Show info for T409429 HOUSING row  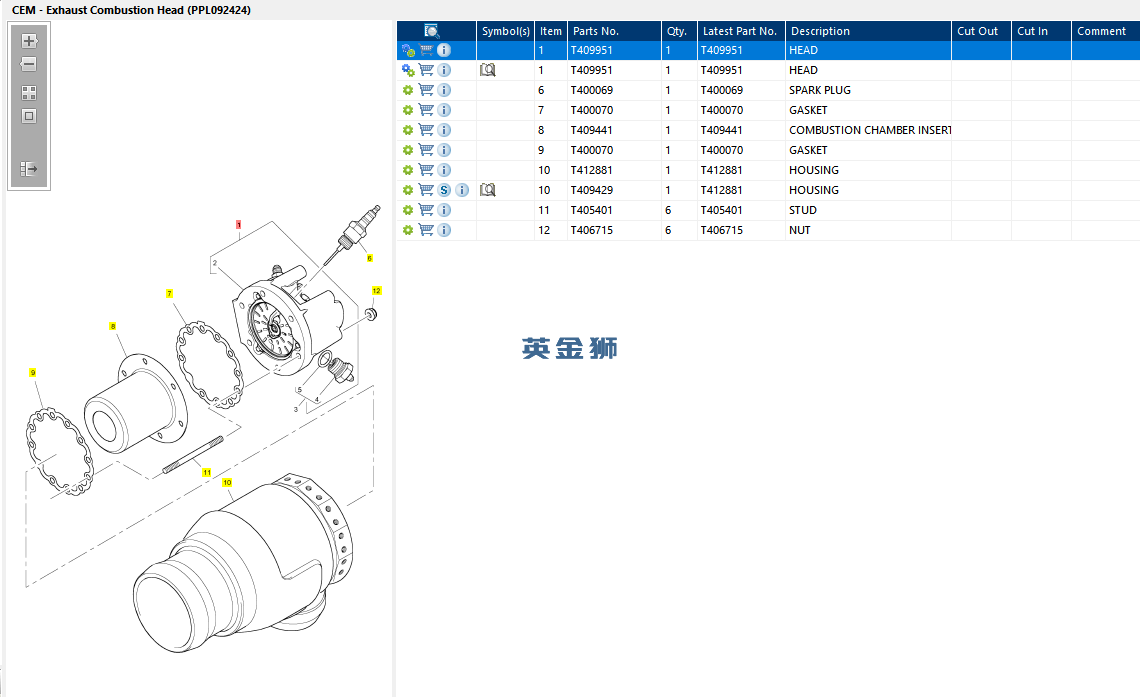pyautogui.click(x=462, y=190)
